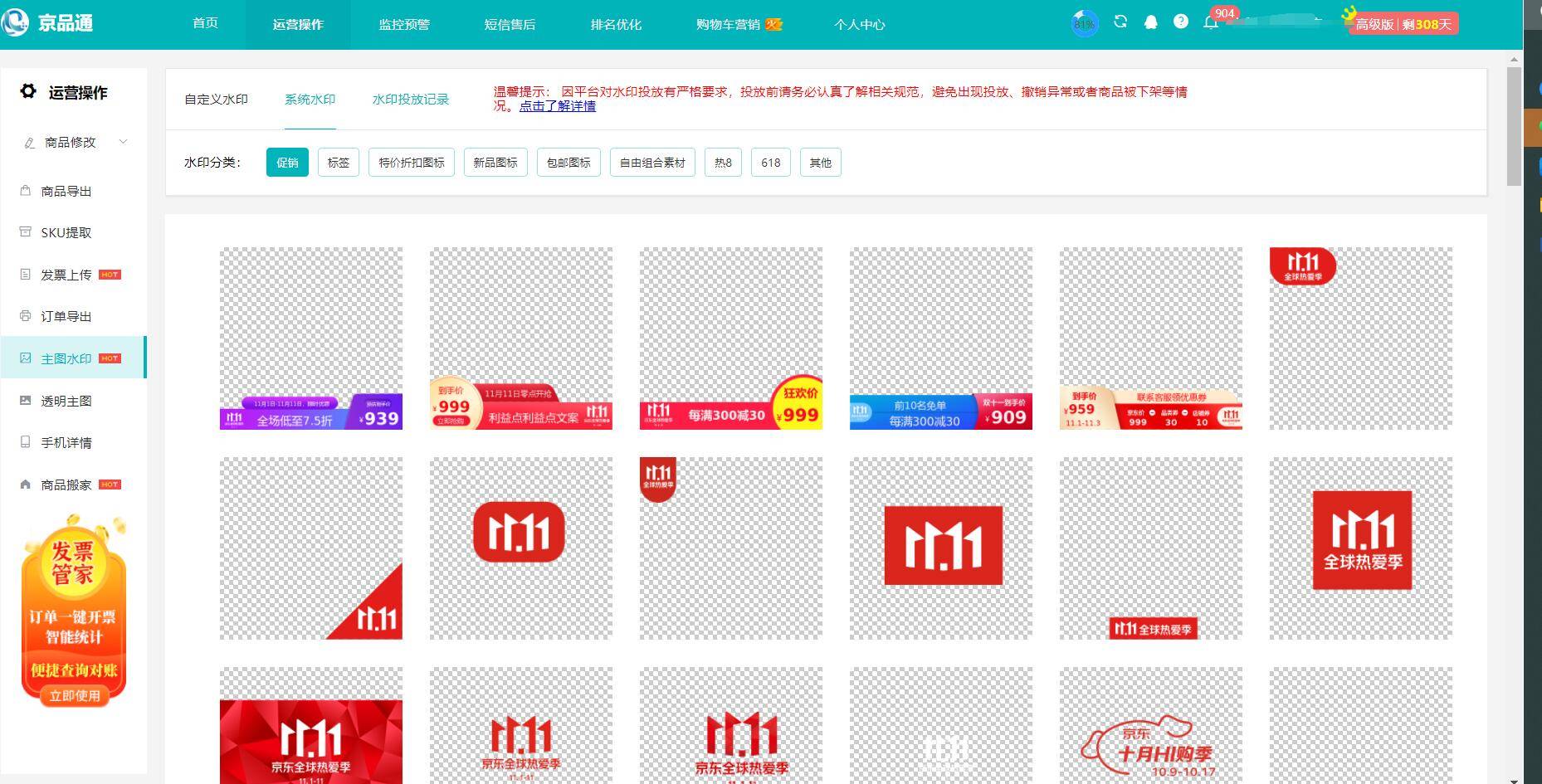The image size is (1542, 784).
Task: Click the page vertical scrollbar thumb
Action: (x=1514, y=126)
